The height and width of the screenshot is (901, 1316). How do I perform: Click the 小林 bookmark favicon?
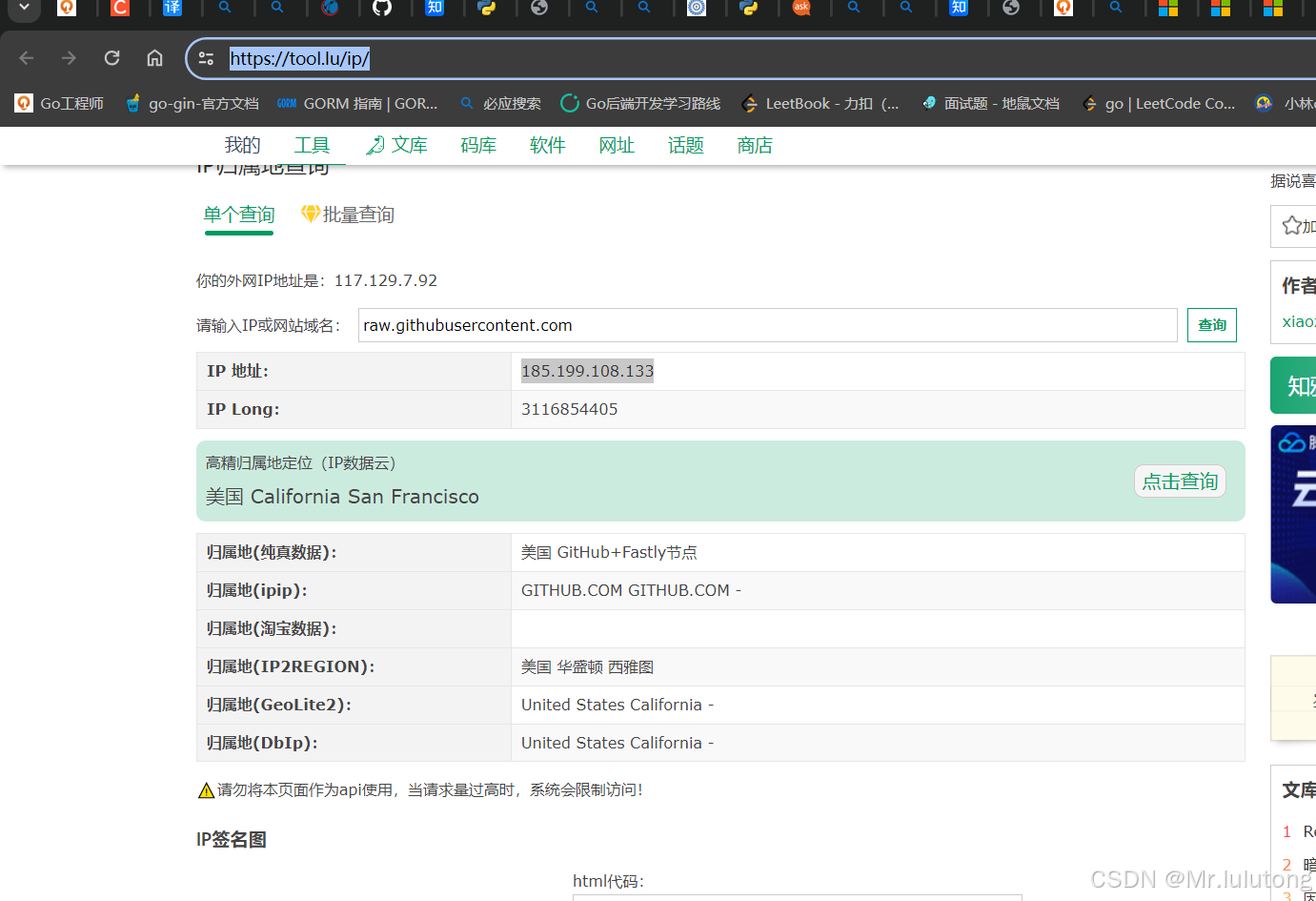point(1265,103)
